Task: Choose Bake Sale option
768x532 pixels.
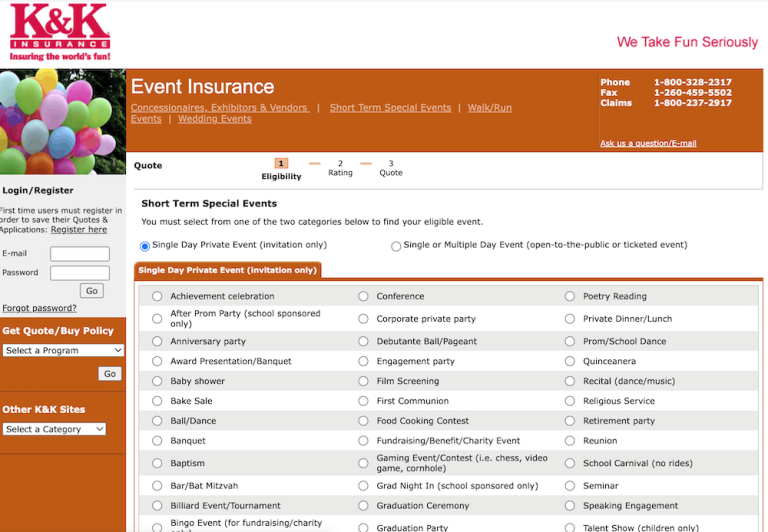Action: (x=157, y=401)
